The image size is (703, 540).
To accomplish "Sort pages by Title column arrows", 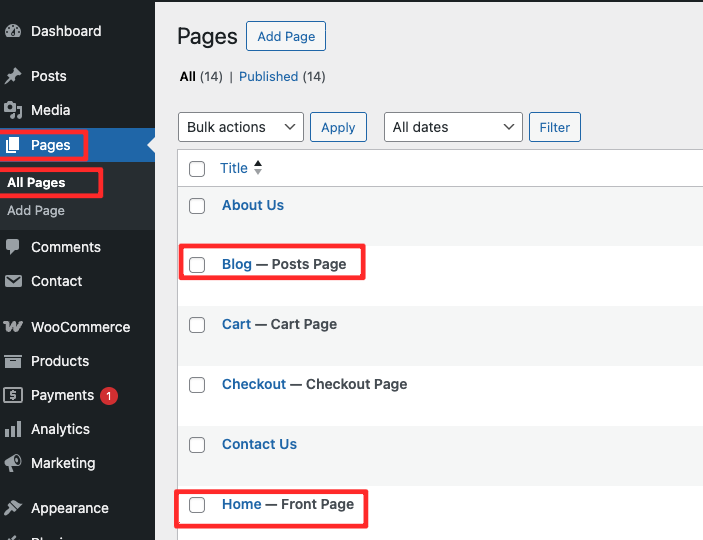I will [258, 168].
